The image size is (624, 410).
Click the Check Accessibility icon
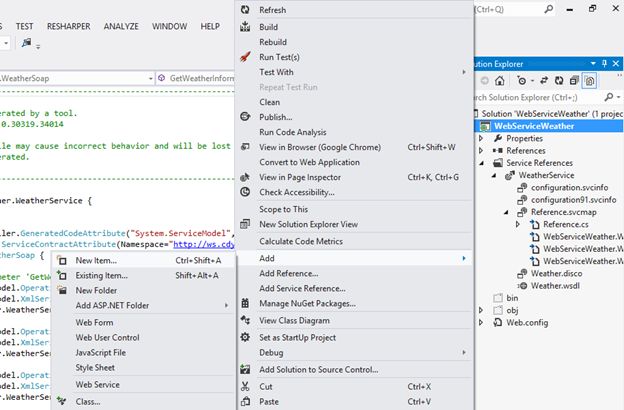click(245, 192)
